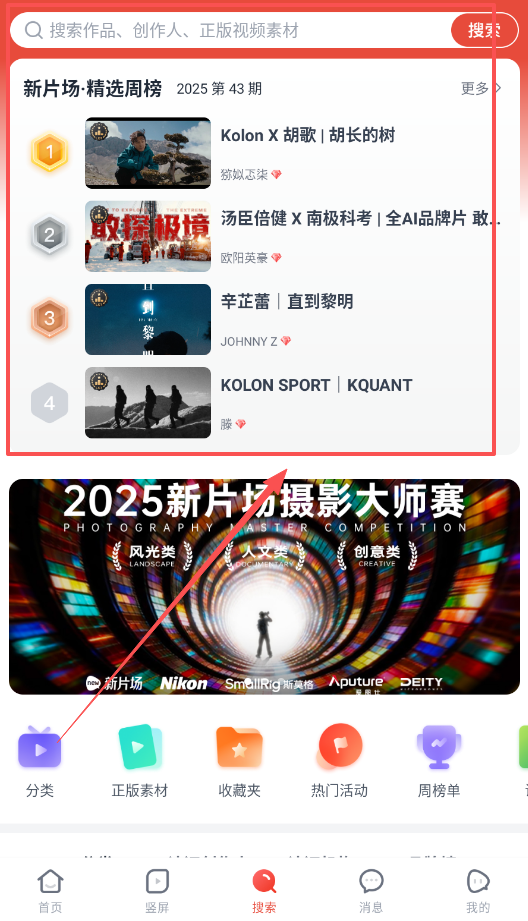This screenshot has width=528, height=921.
Task: Open the 消息 messages tab
Action: click(x=371, y=890)
